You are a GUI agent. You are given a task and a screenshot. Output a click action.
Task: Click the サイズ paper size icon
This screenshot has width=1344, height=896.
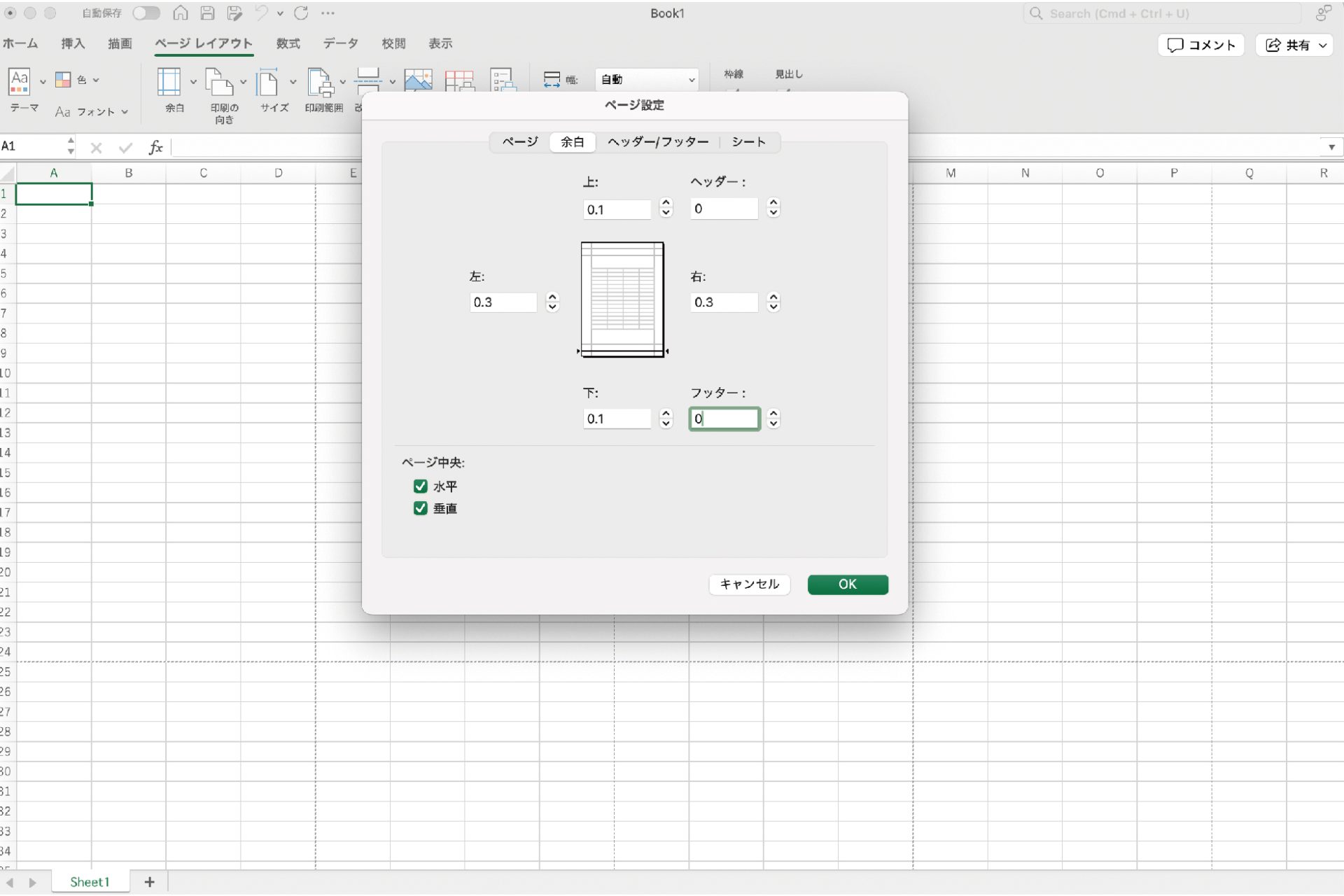[x=267, y=83]
